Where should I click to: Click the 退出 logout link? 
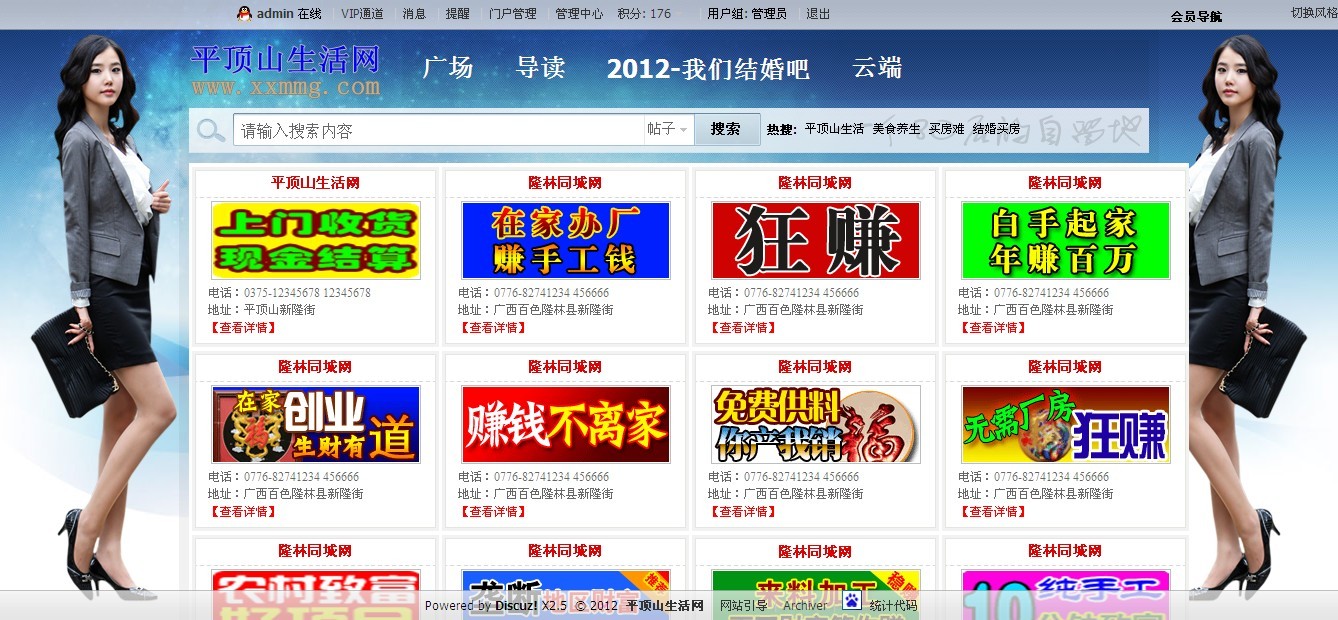pos(818,14)
